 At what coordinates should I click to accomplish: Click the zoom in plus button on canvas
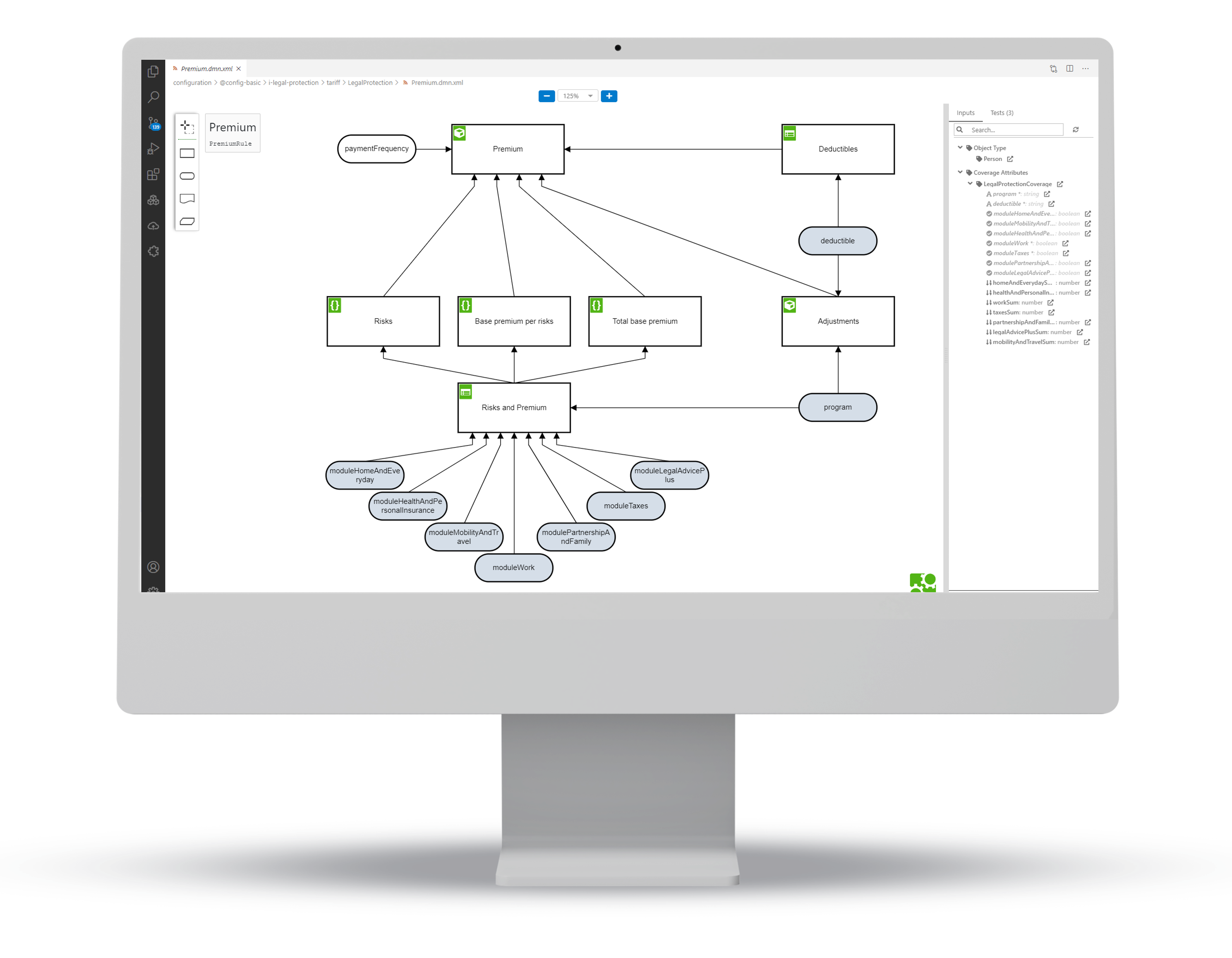(x=611, y=96)
